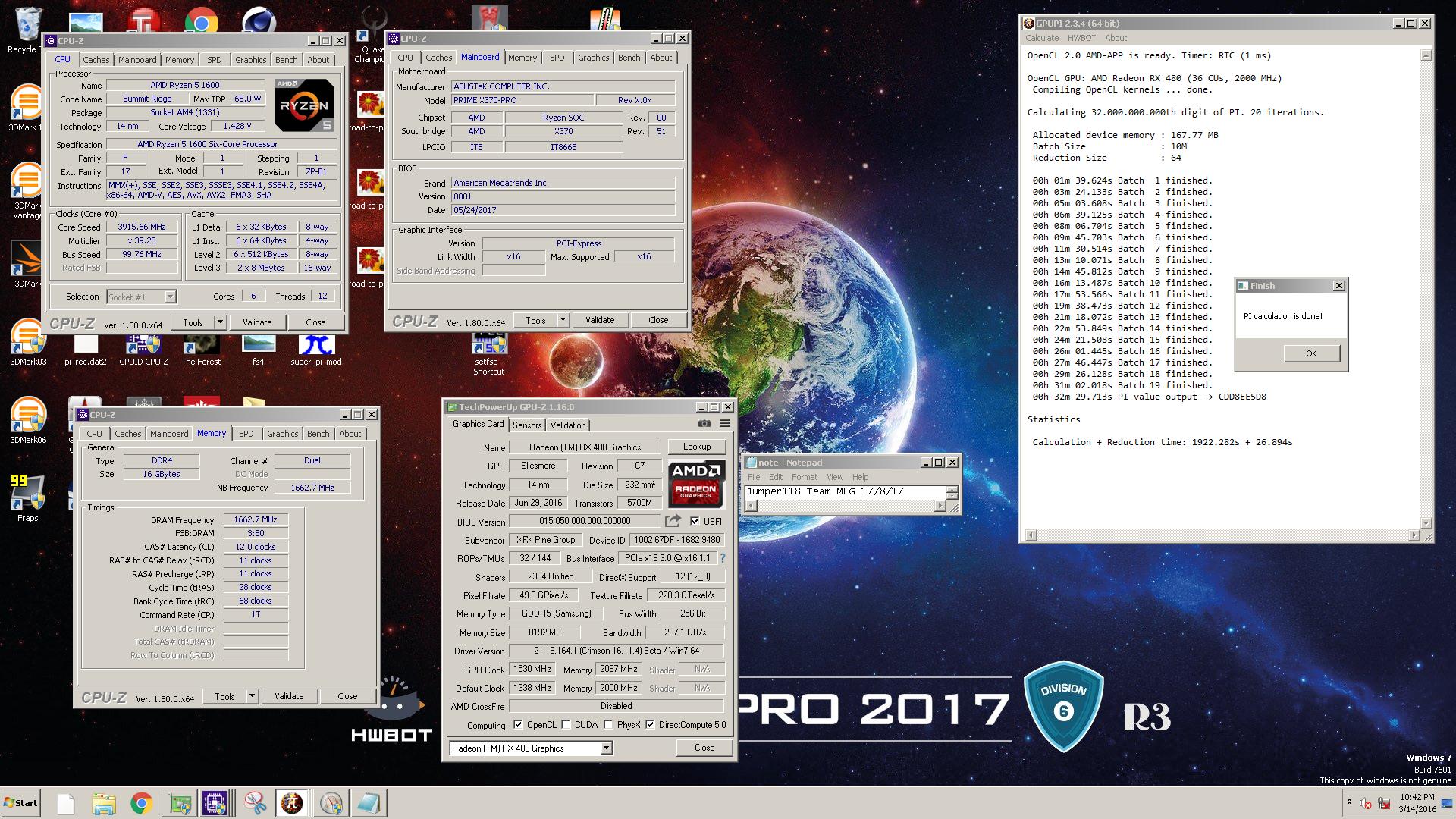The image size is (1456, 819).
Task: Expand Tools dropdown arrow in CPU-Z Memory window
Action: (x=252, y=696)
